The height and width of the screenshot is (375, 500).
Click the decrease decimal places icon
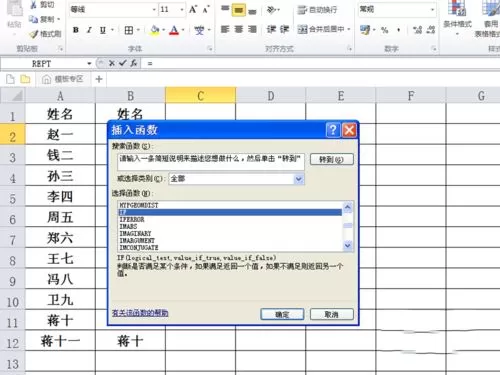point(431,30)
